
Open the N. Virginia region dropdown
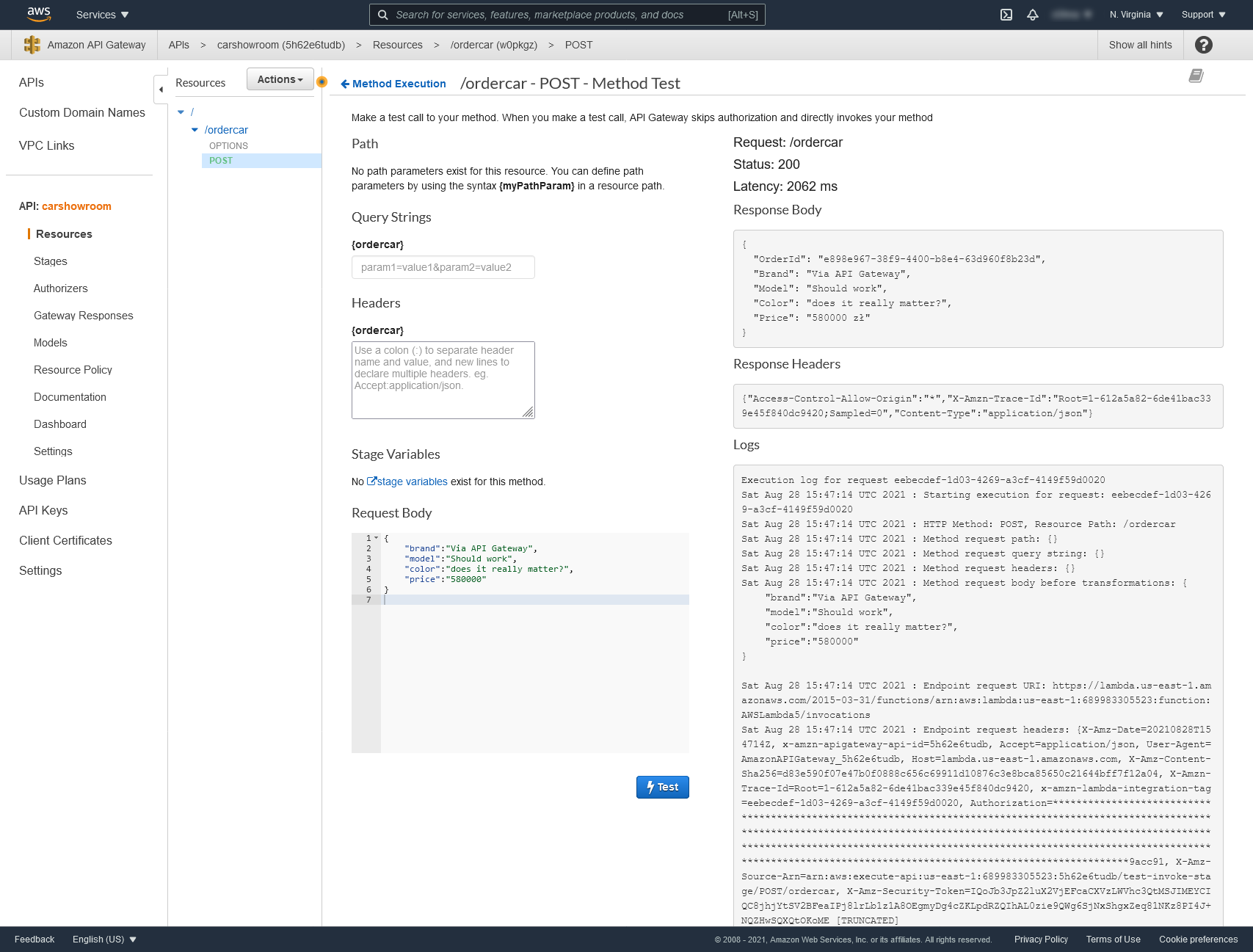(1136, 15)
